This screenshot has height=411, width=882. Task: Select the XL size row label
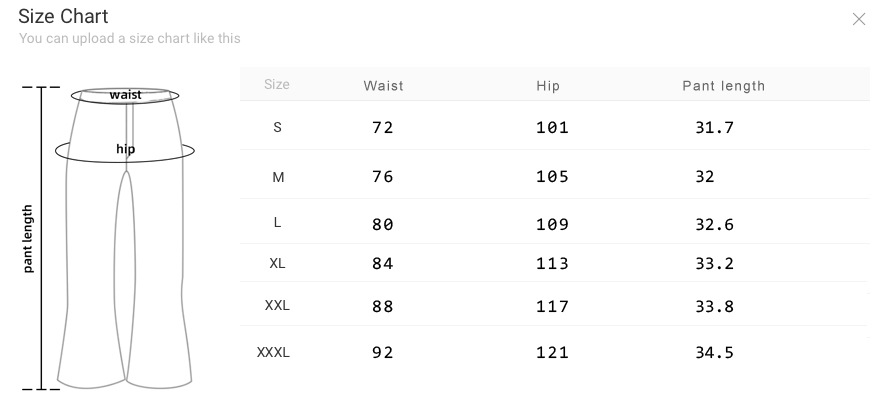click(x=277, y=264)
